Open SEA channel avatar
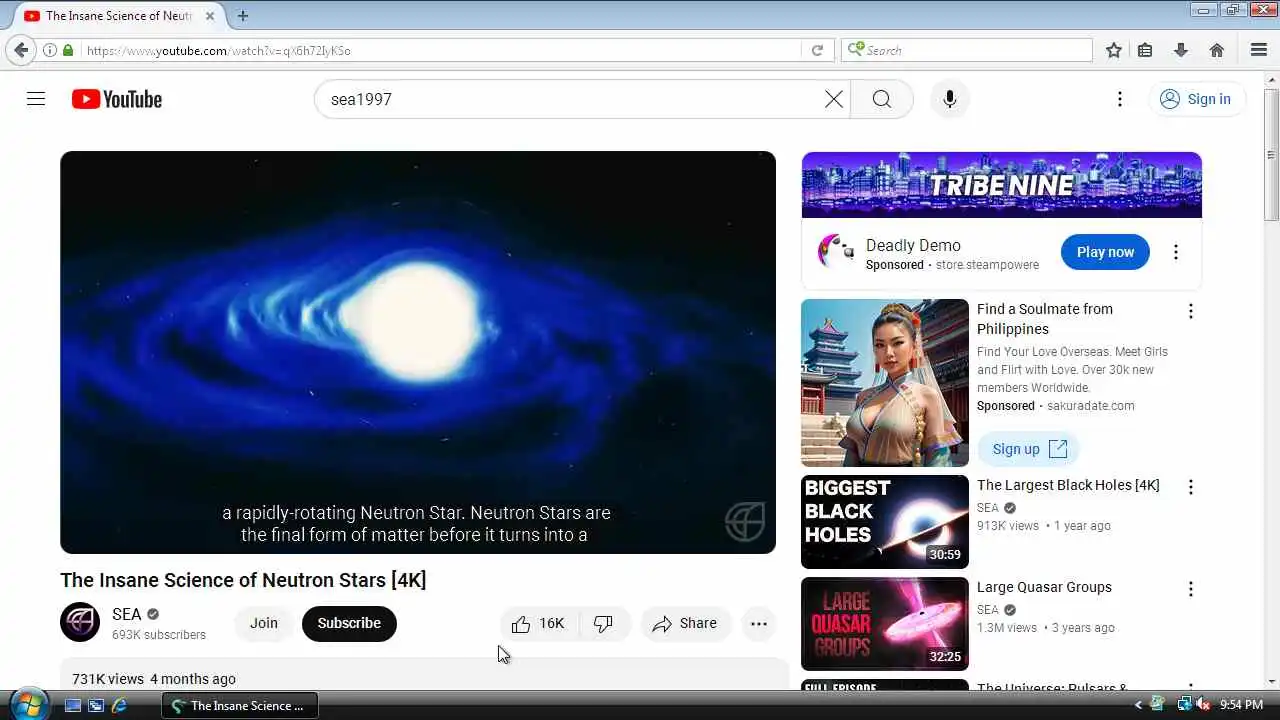The height and width of the screenshot is (720, 1280). click(80, 622)
